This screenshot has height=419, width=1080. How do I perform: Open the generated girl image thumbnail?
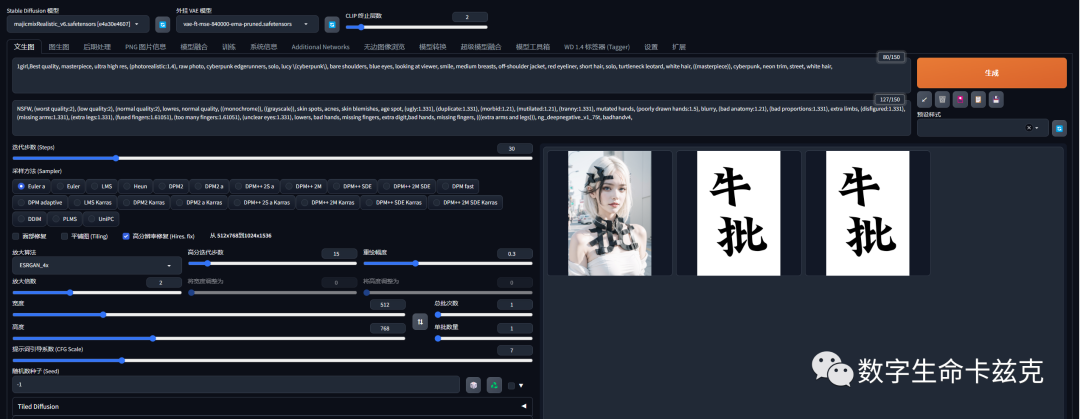click(x=610, y=213)
